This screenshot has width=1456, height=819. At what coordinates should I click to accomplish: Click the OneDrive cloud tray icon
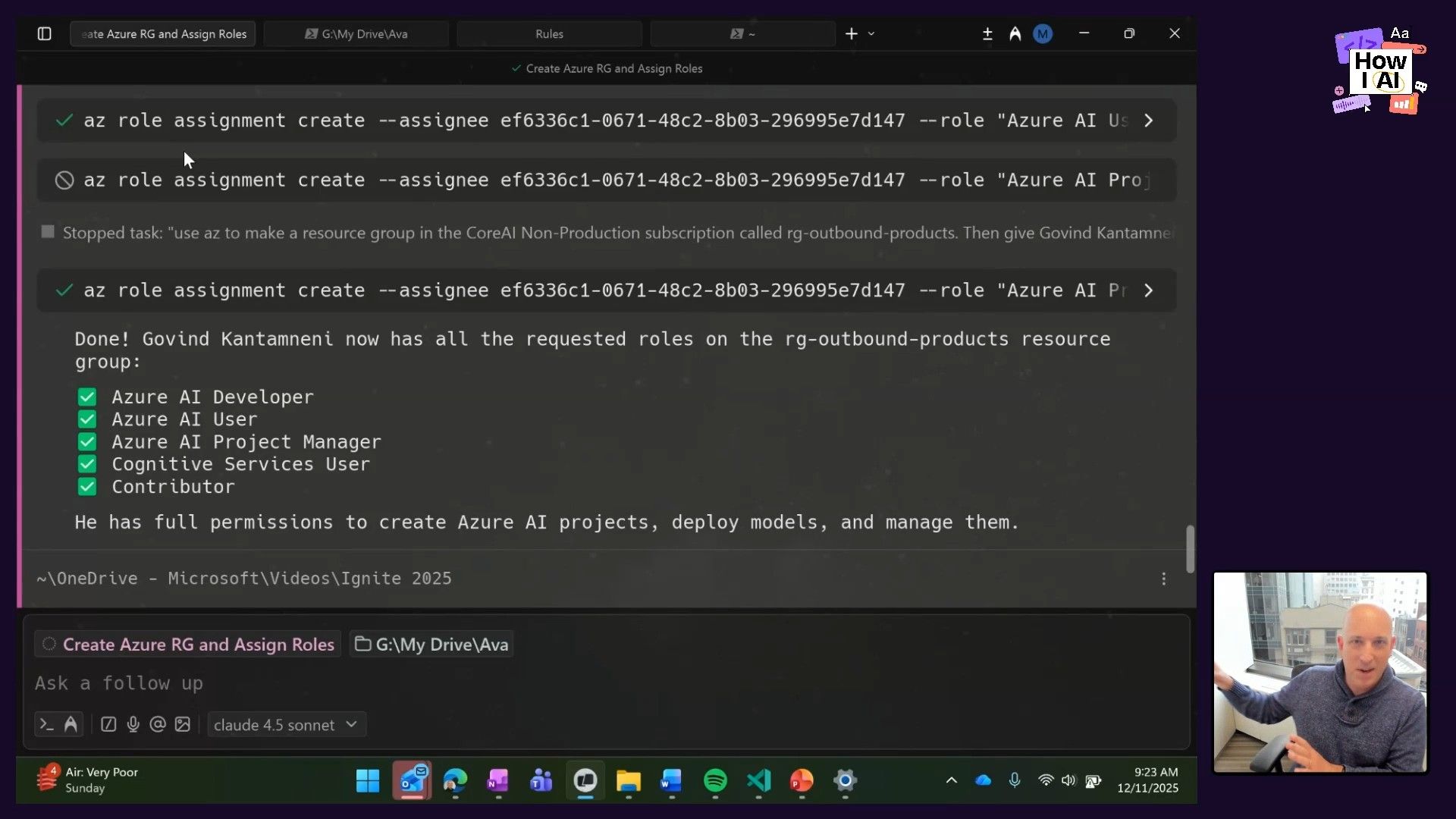coord(984,780)
